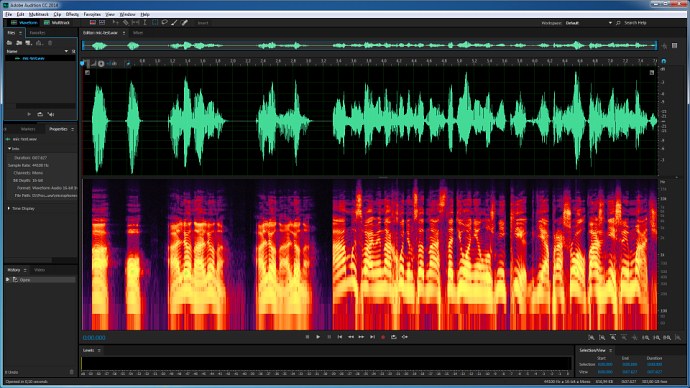Toggle the spectral frequency display button
This screenshot has height=388, width=690.
tap(92, 22)
